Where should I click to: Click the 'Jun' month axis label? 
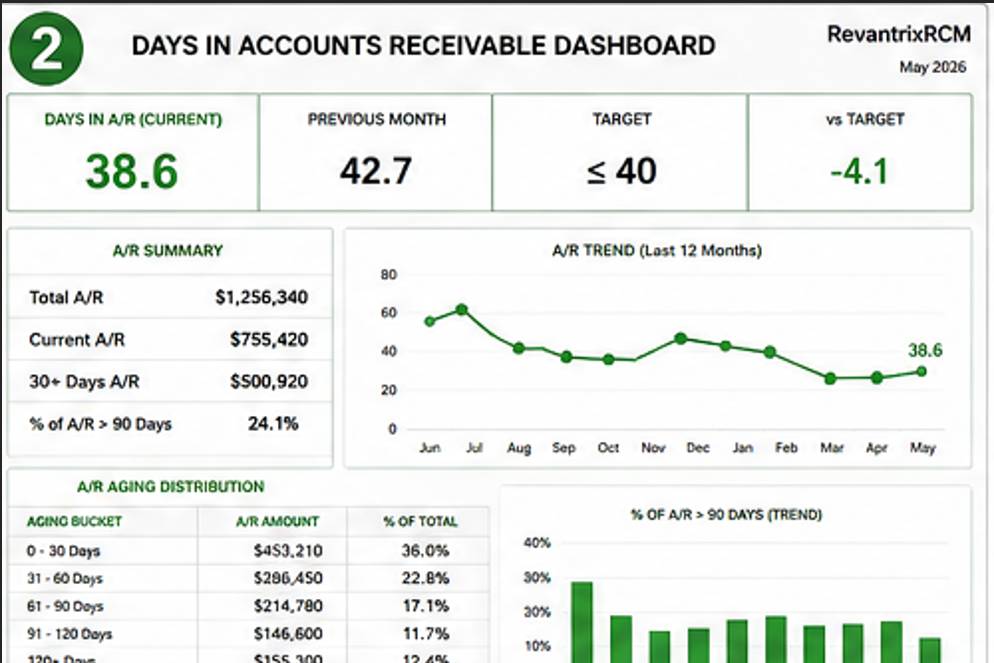point(430,447)
